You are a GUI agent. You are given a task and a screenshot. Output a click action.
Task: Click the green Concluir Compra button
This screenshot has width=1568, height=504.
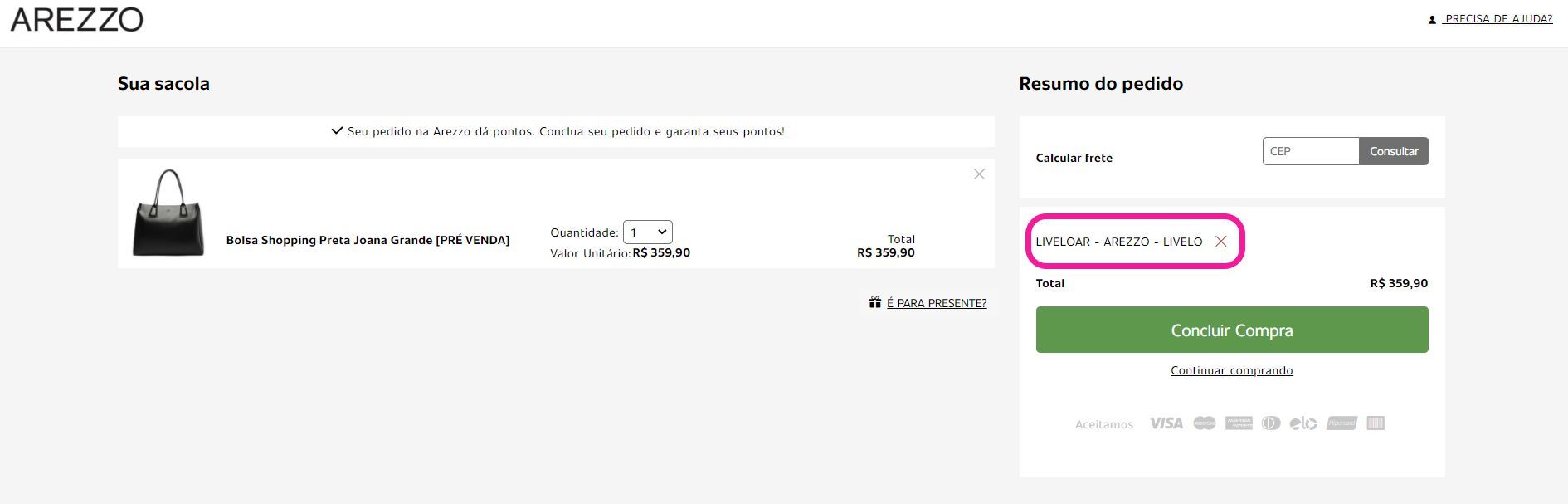pos(1232,330)
